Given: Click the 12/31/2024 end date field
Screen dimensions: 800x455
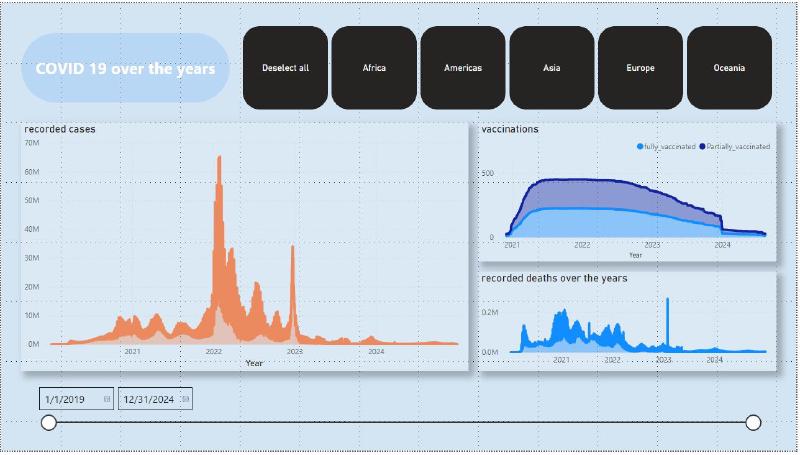Looking at the screenshot, I should [x=148, y=399].
